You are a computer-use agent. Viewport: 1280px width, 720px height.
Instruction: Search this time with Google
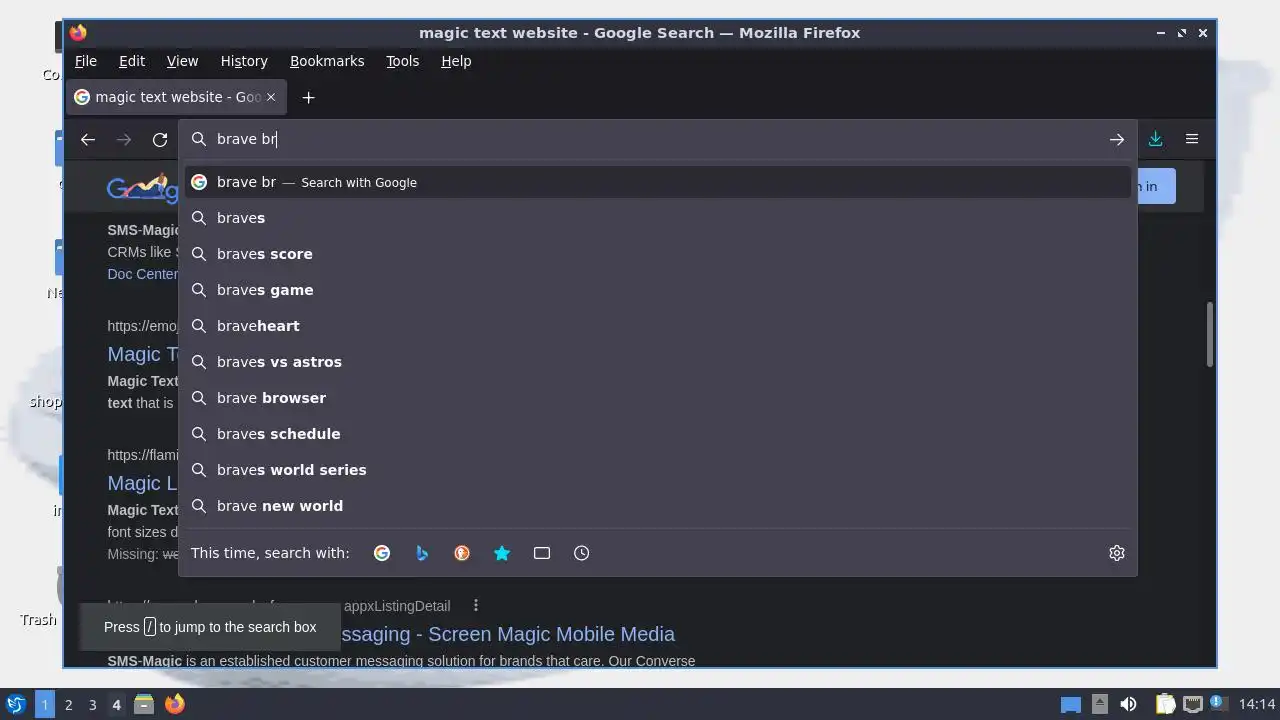tap(382, 553)
